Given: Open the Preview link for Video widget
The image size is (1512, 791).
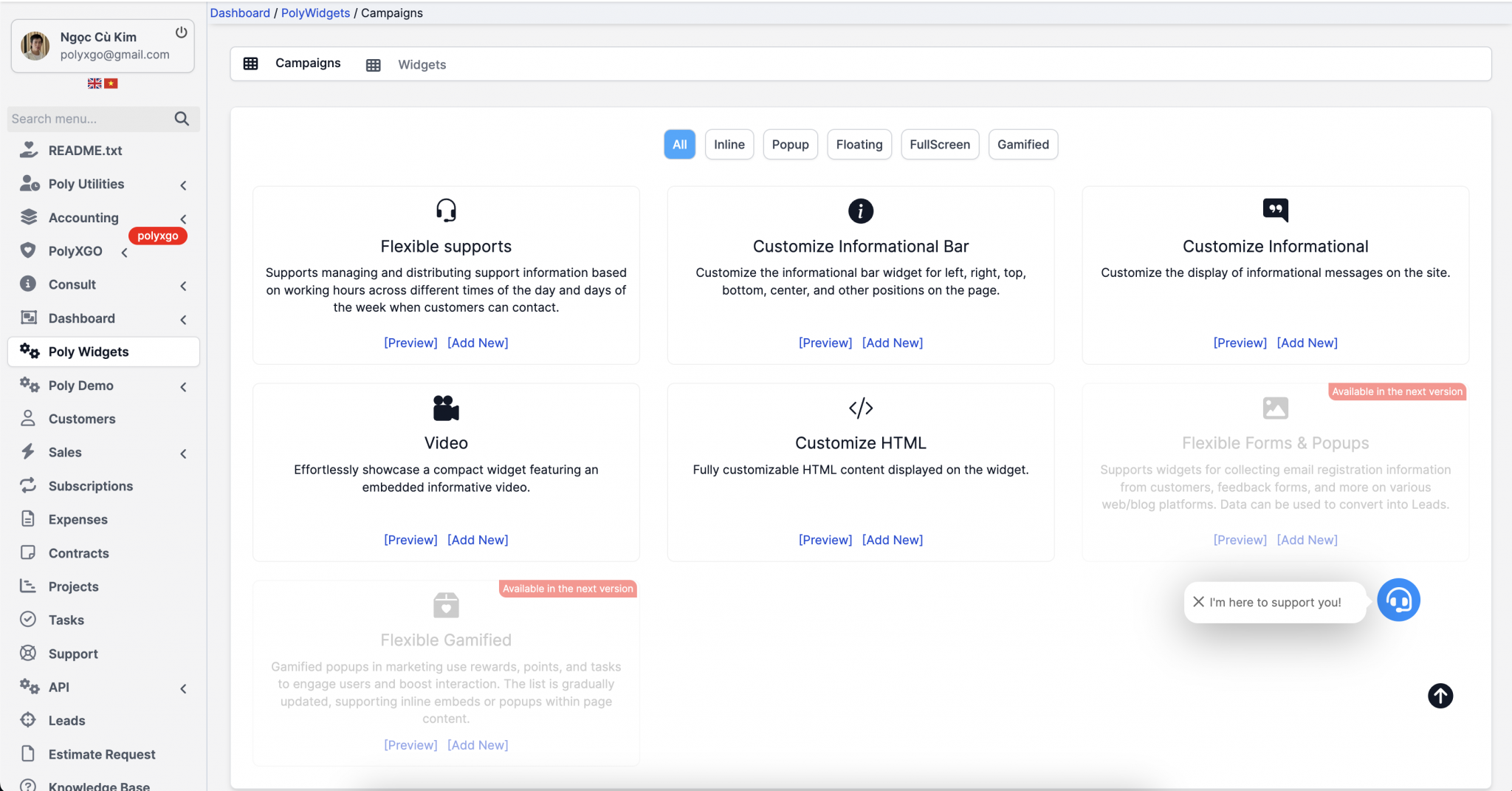Looking at the screenshot, I should (410, 539).
